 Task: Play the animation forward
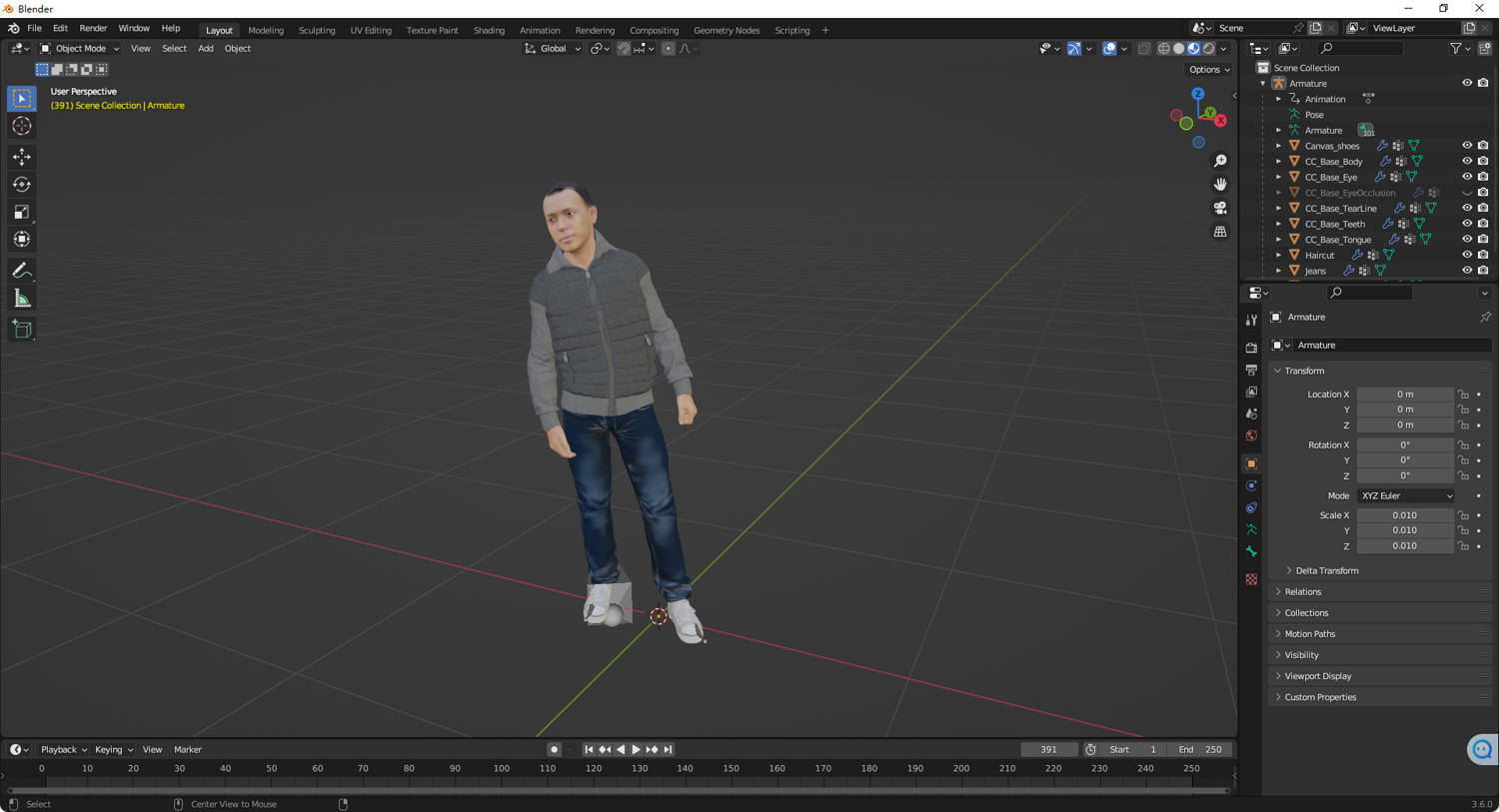tap(636, 749)
